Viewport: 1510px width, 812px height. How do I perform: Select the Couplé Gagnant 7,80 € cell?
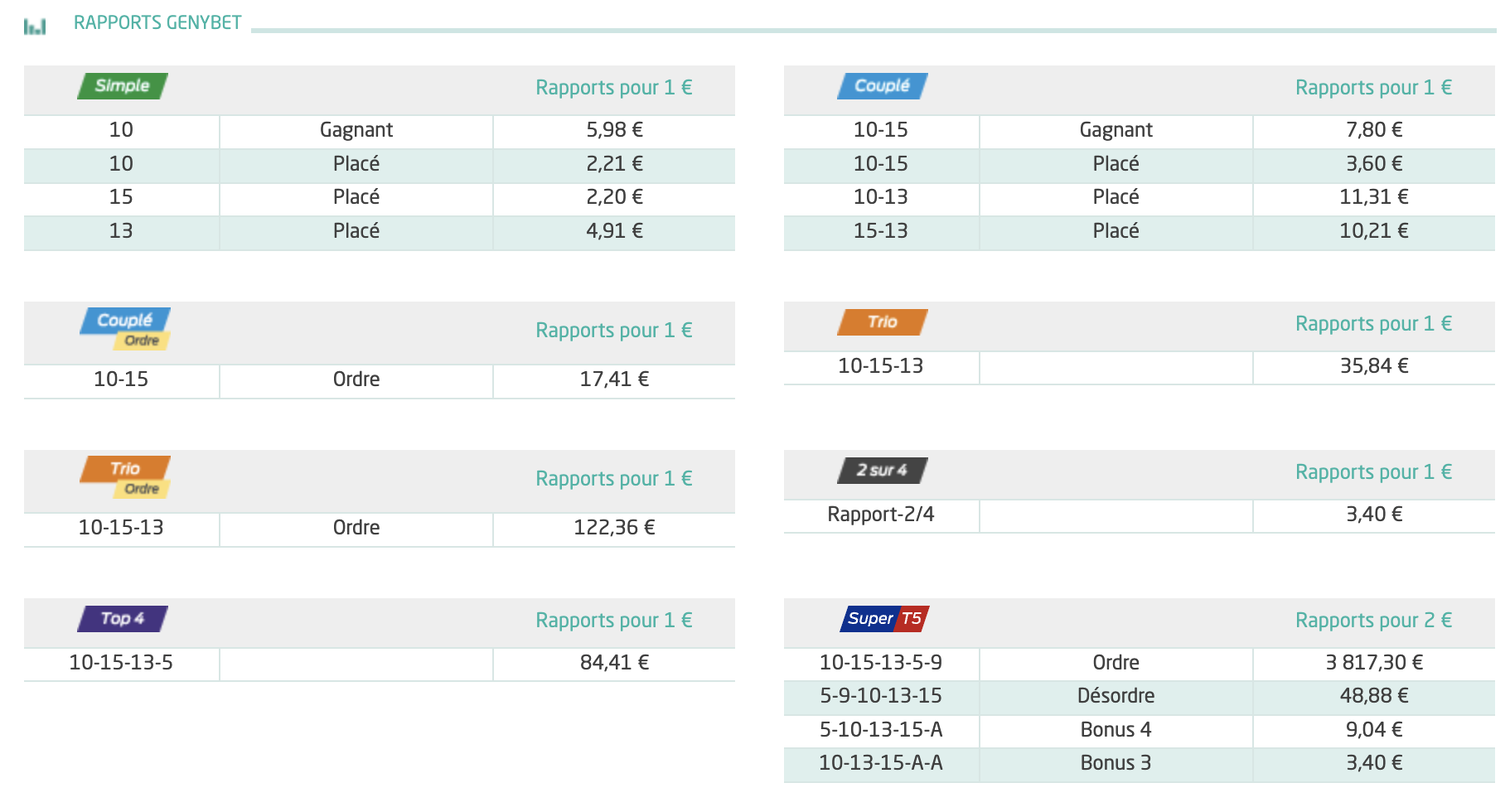[x=1374, y=130]
